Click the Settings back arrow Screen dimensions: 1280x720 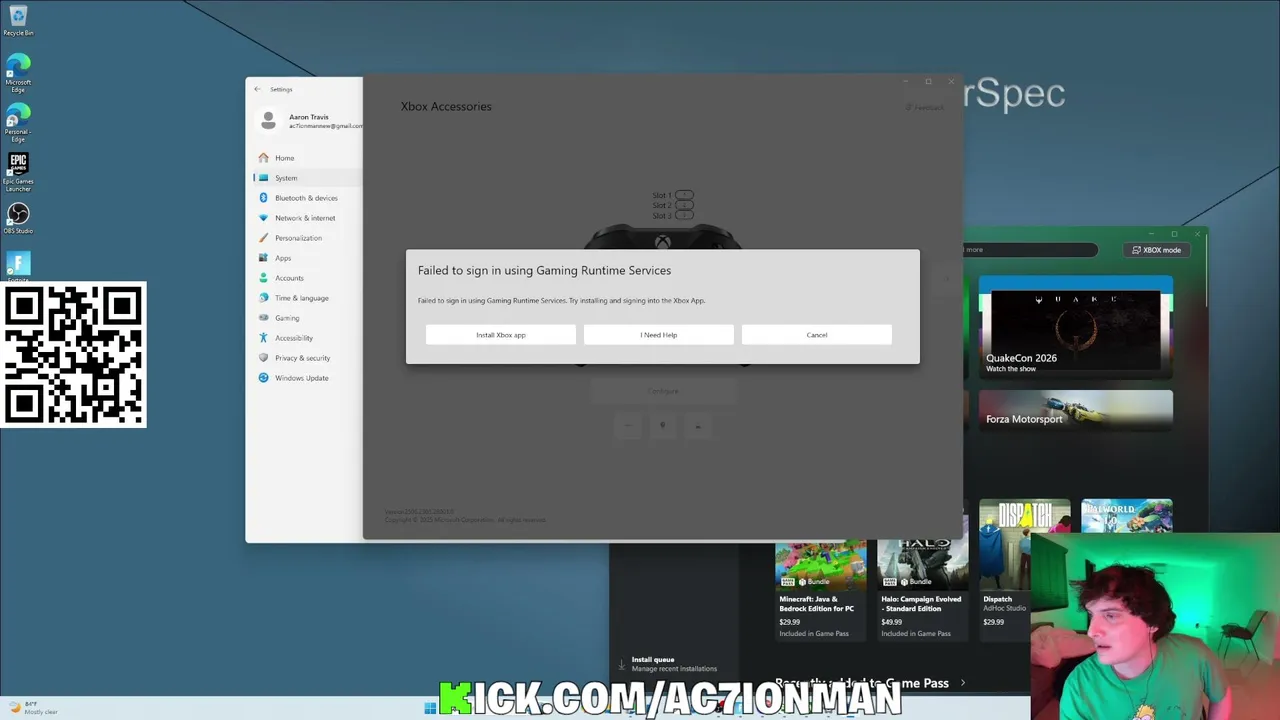pos(257,89)
